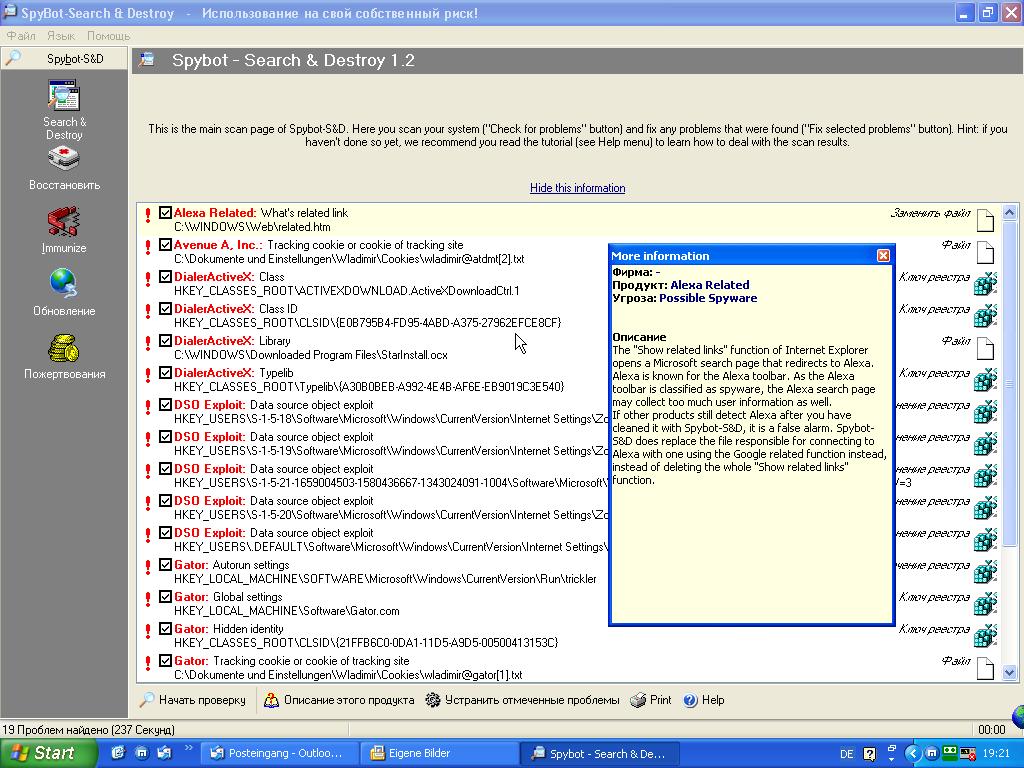Click tray expand arrow near the clock
Image resolution: width=1024 pixels, height=768 pixels.
click(912, 753)
